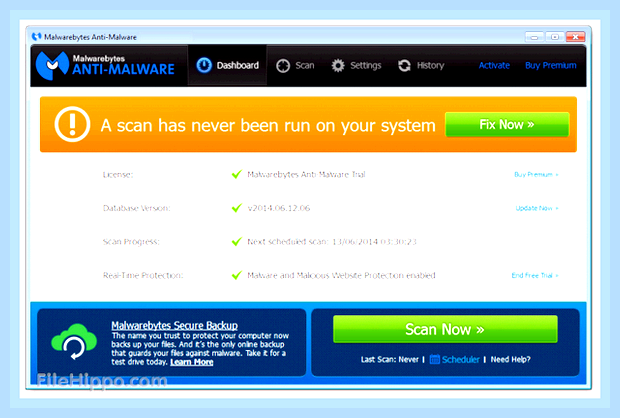Click the orange warning exclamation icon
The image size is (620, 418).
pos(72,124)
